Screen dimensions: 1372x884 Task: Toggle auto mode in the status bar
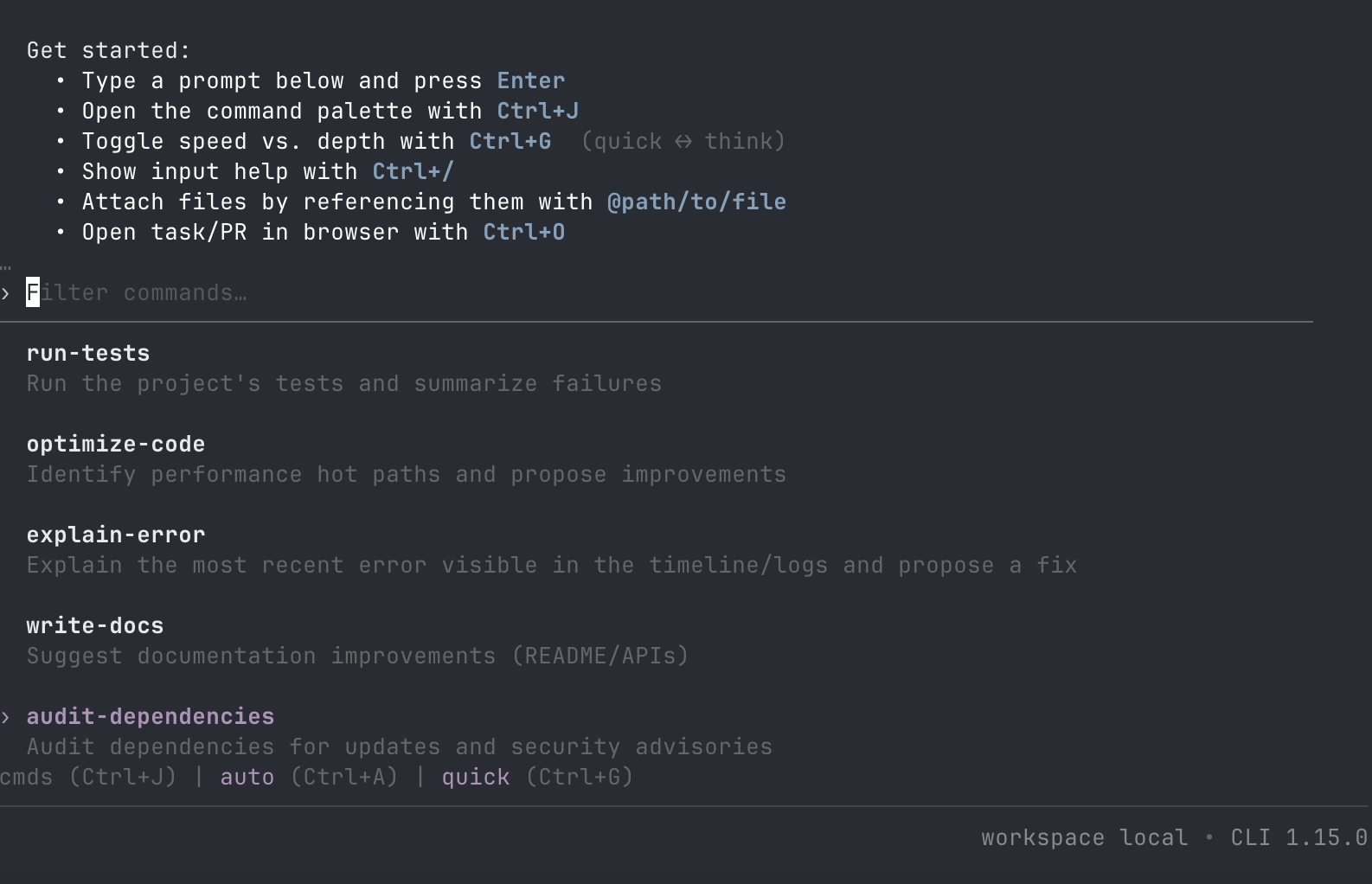[x=247, y=777]
